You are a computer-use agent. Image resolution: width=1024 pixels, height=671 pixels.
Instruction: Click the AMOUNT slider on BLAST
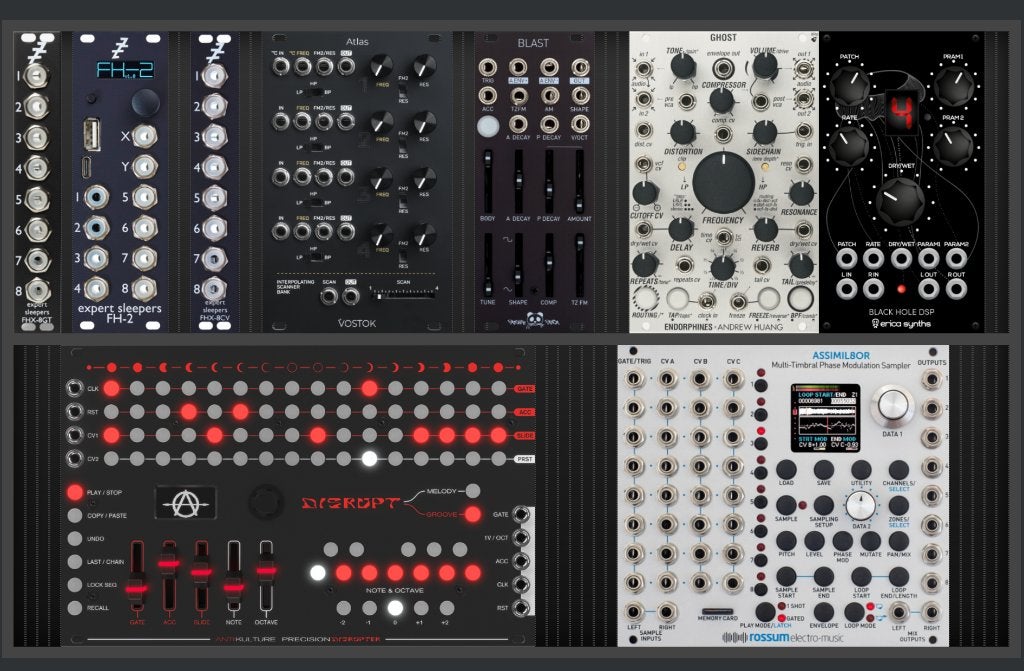click(x=579, y=181)
